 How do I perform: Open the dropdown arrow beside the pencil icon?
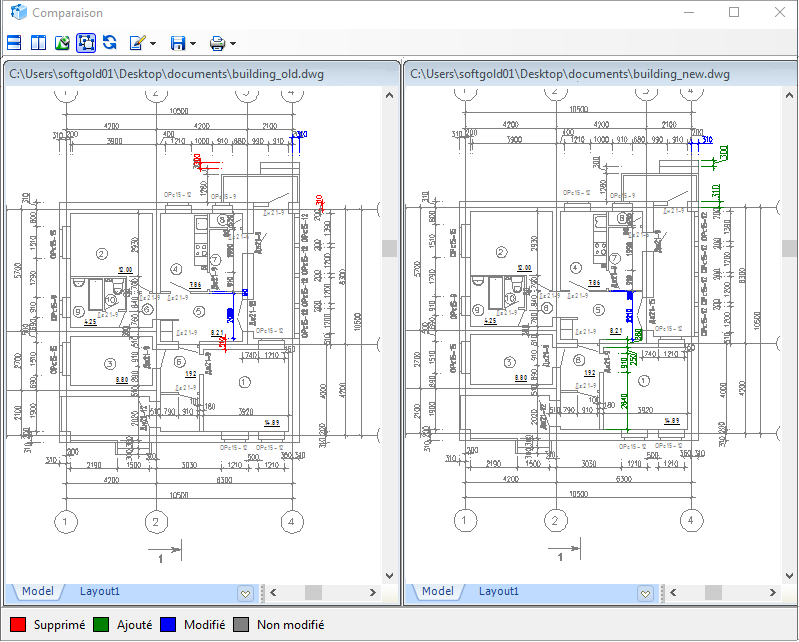pos(153,44)
